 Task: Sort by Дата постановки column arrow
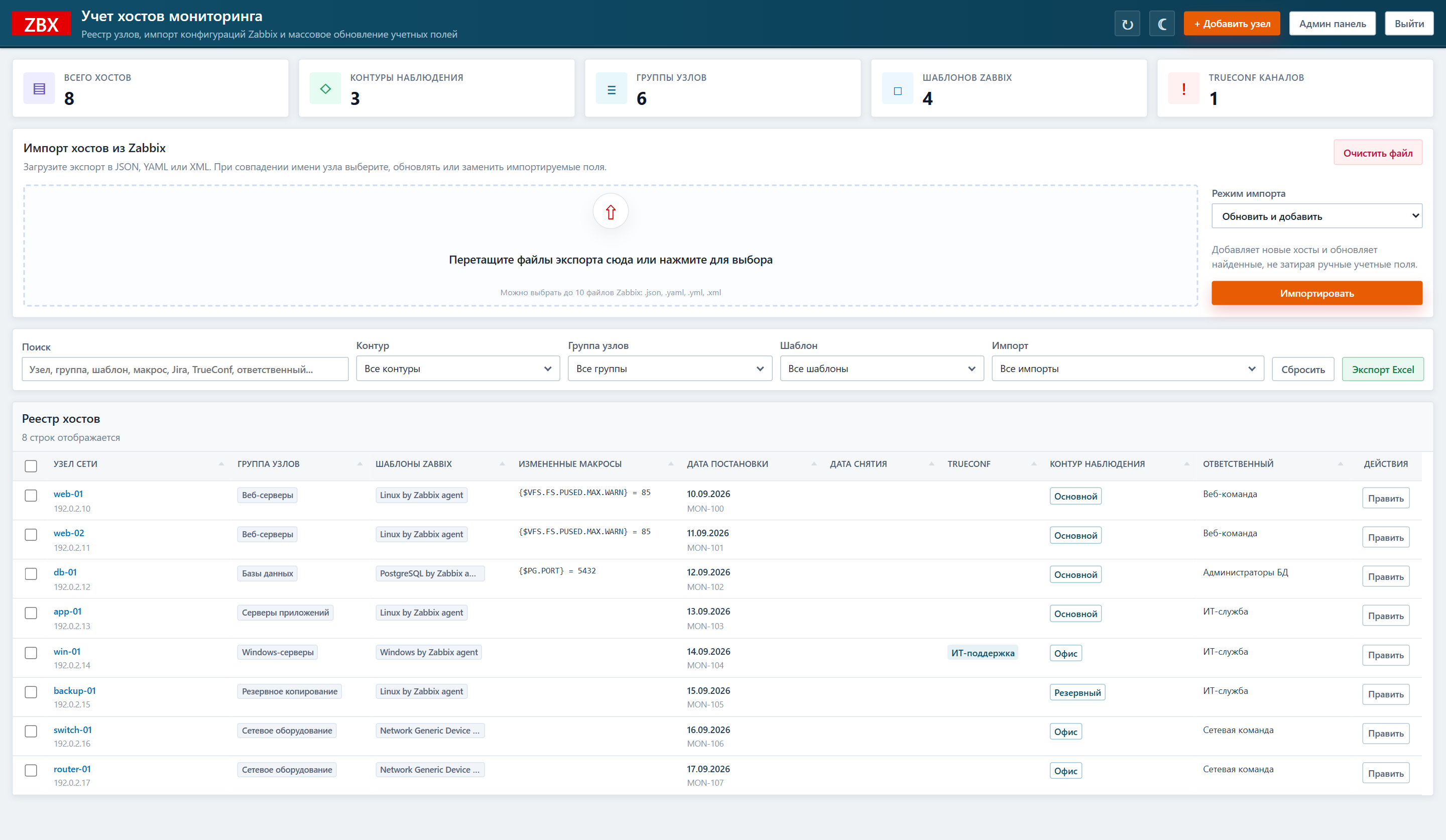tap(814, 463)
